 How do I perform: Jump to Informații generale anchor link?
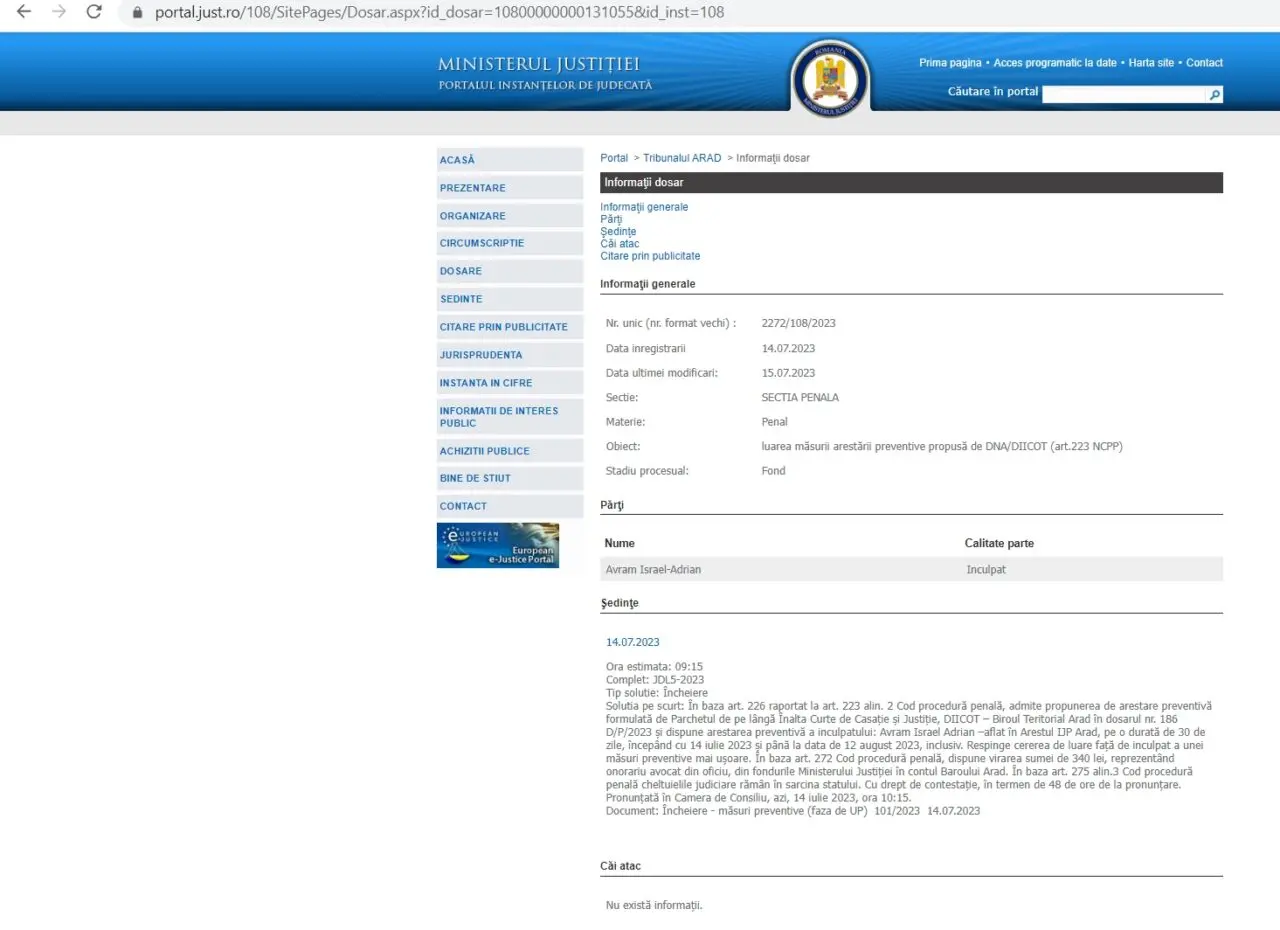click(x=644, y=207)
